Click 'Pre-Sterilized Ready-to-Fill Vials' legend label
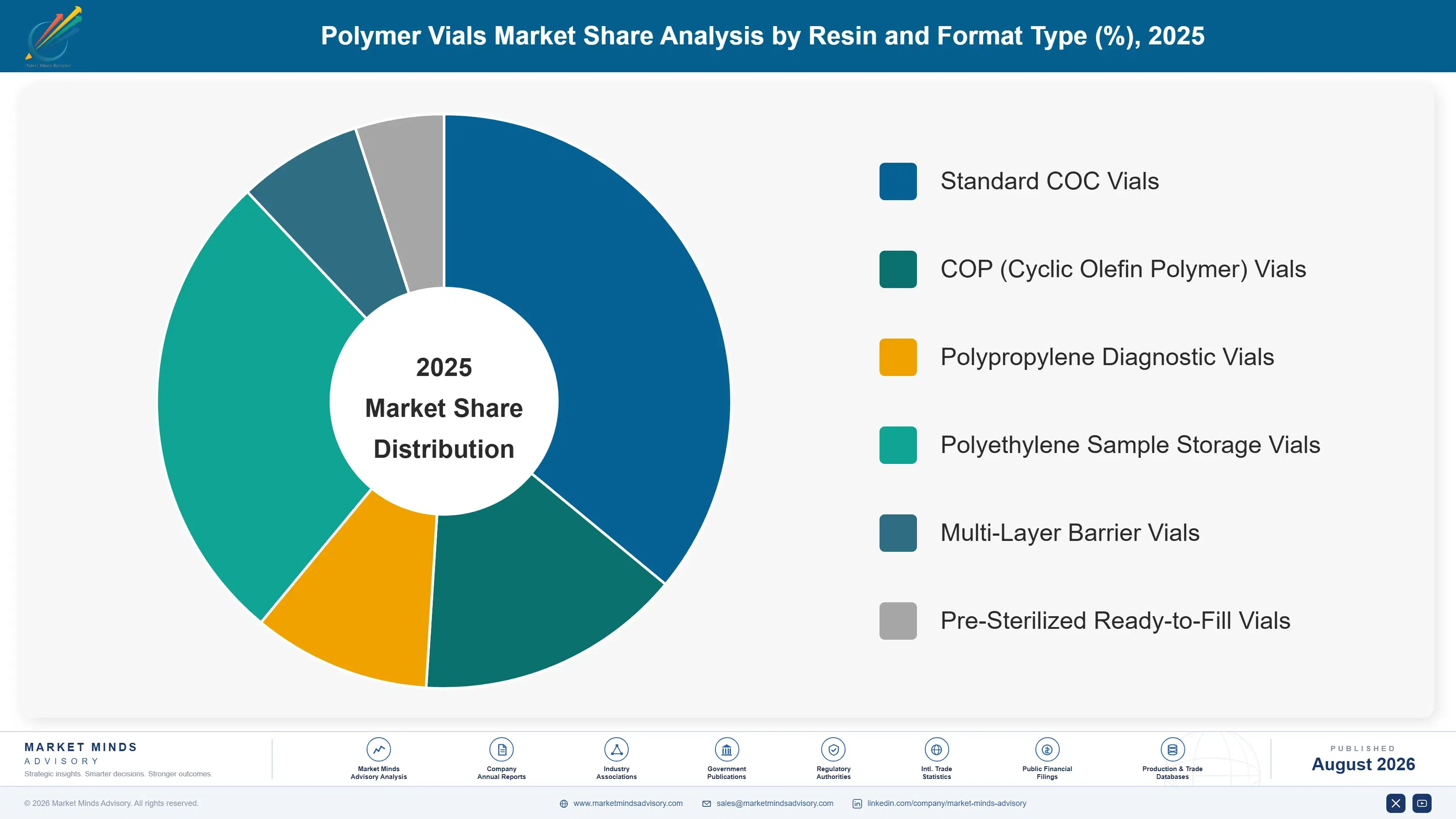1456x819 pixels. [1115, 621]
